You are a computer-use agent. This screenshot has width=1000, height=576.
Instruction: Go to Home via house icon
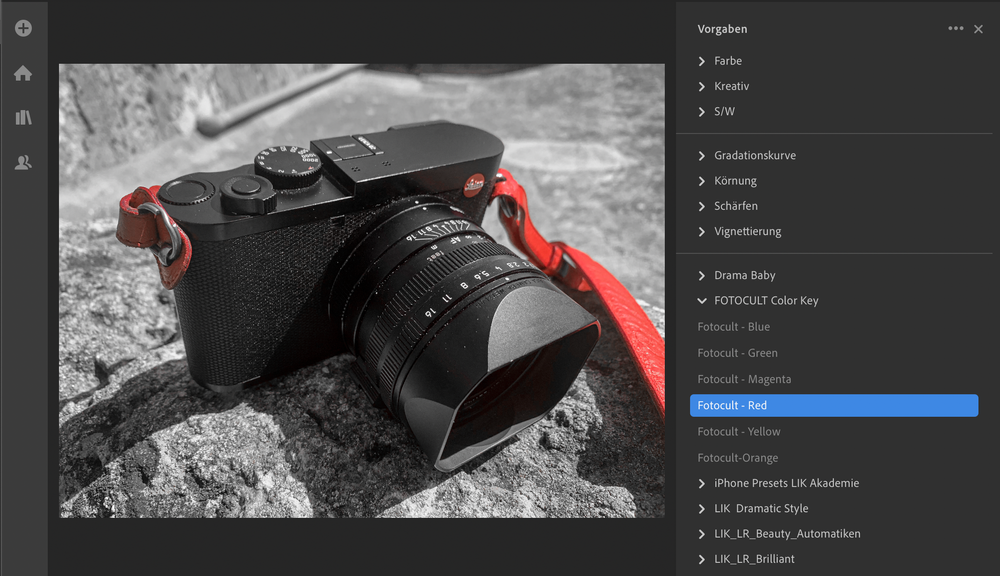click(x=23, y=73)
